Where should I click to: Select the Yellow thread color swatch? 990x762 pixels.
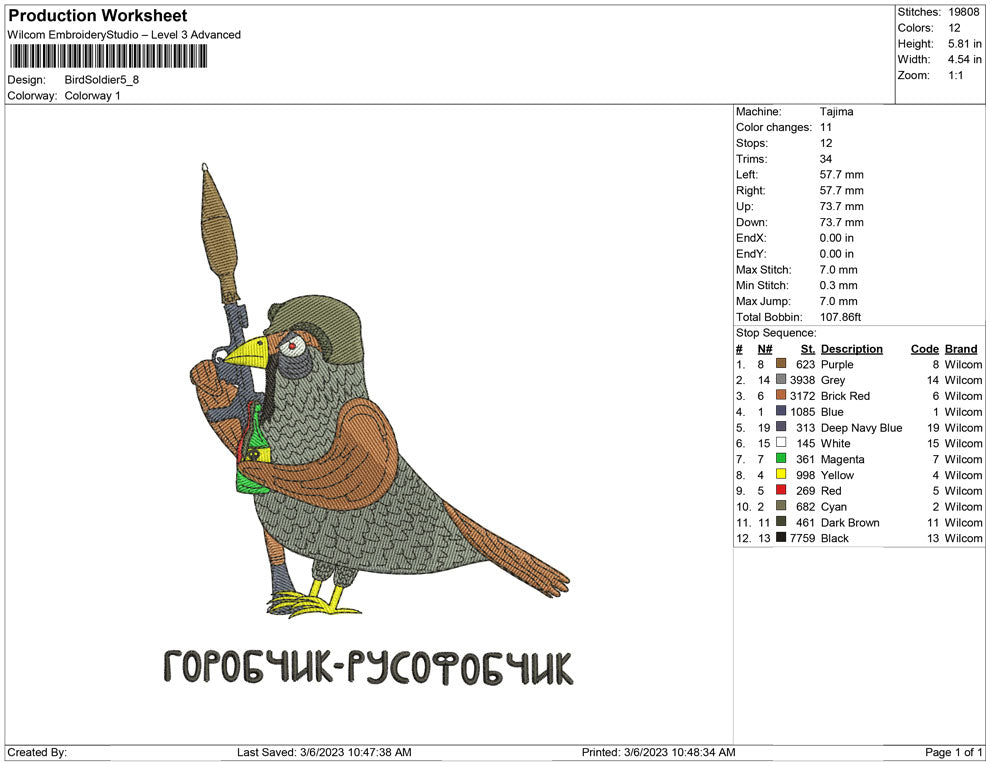[x=781, y=475]
